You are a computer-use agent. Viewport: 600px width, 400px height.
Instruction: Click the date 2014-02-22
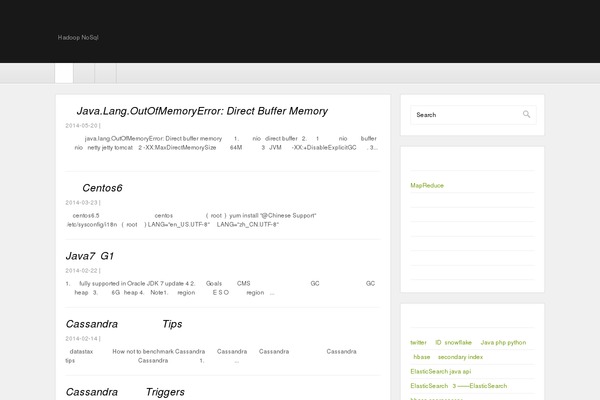(x=82, y=271)
